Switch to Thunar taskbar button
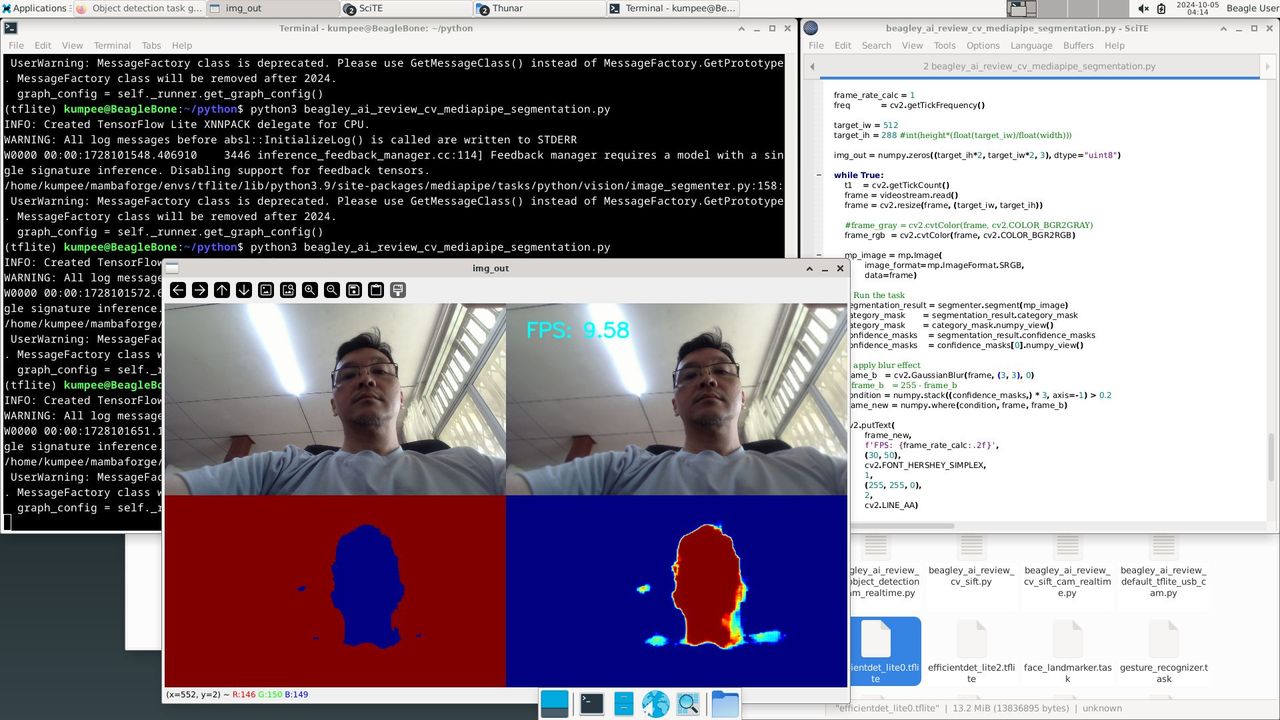This screenshot has height=720, width=1280. coord(539,8)
